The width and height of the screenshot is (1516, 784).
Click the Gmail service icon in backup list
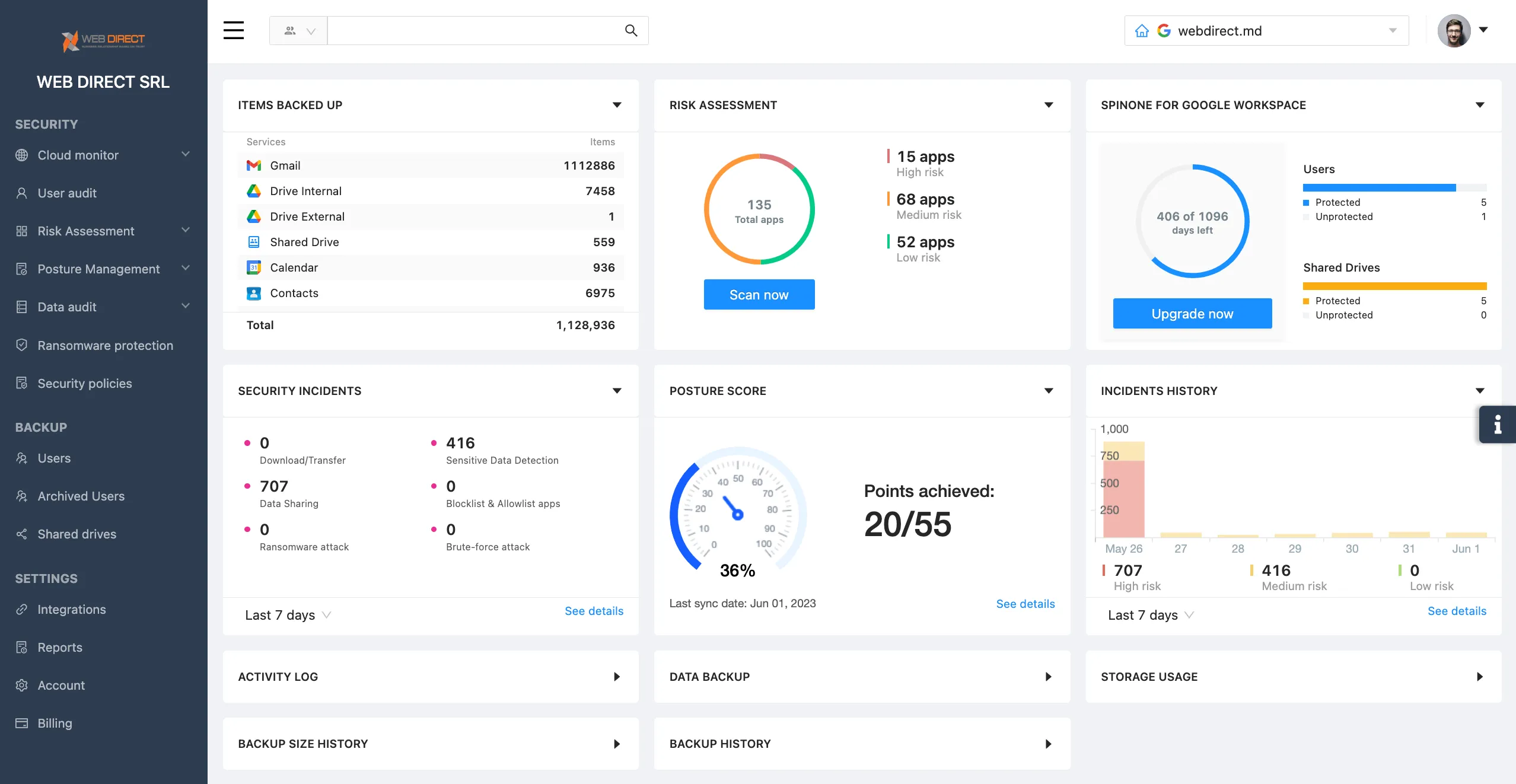[x=253, y=164]
